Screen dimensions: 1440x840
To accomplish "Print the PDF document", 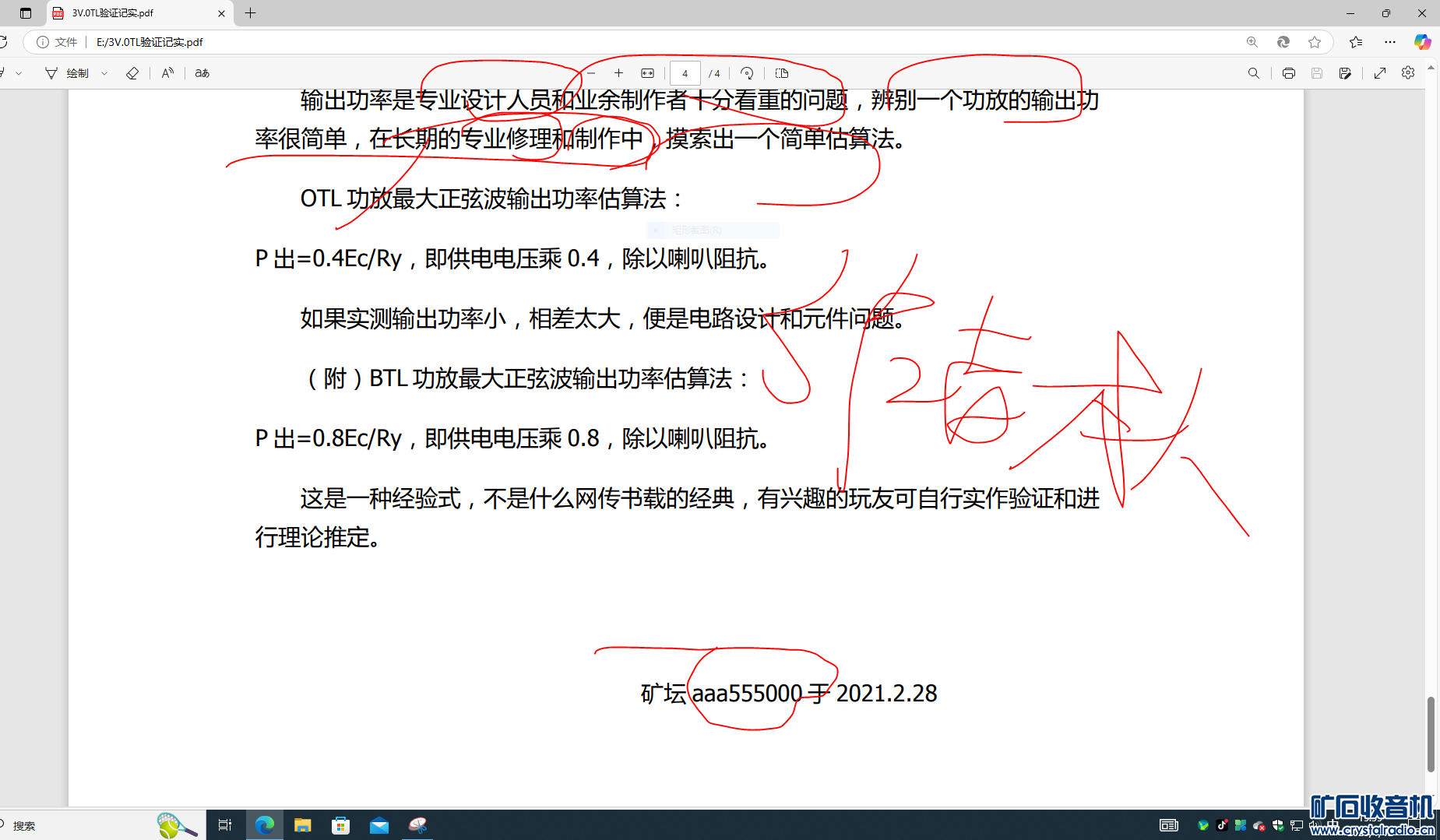I will click(1289, 73).
